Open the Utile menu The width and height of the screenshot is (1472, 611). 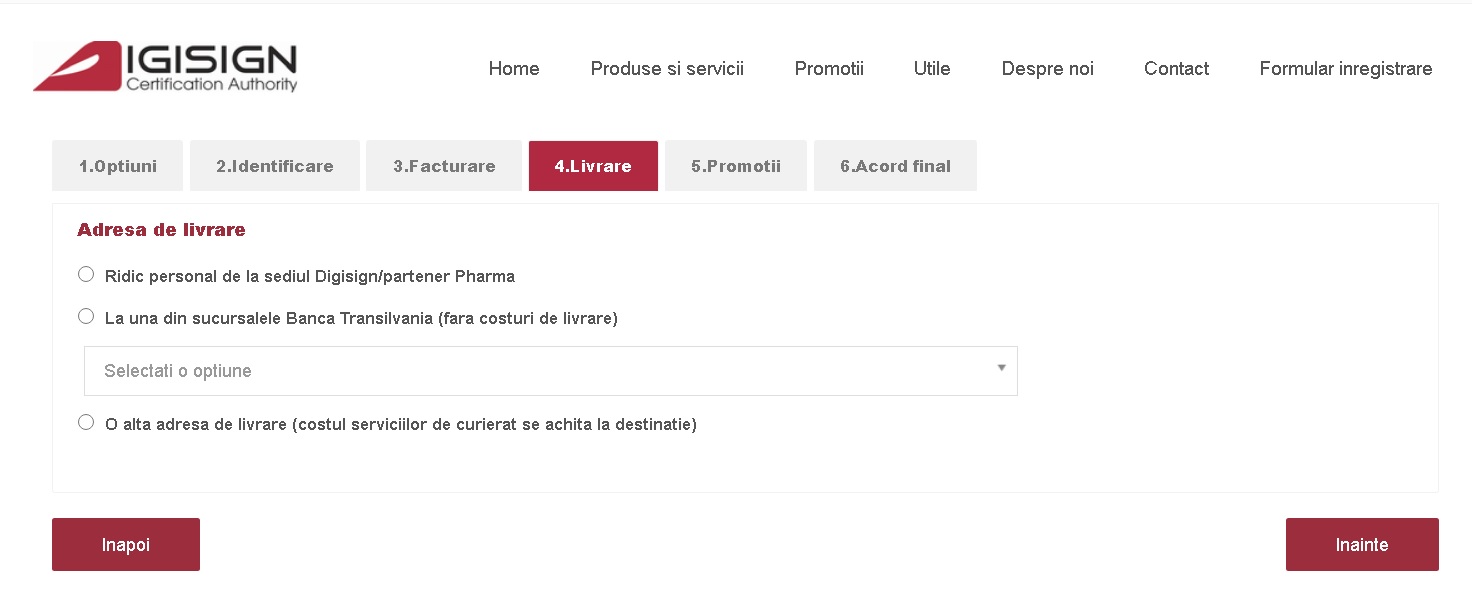(x=932, y=69)
